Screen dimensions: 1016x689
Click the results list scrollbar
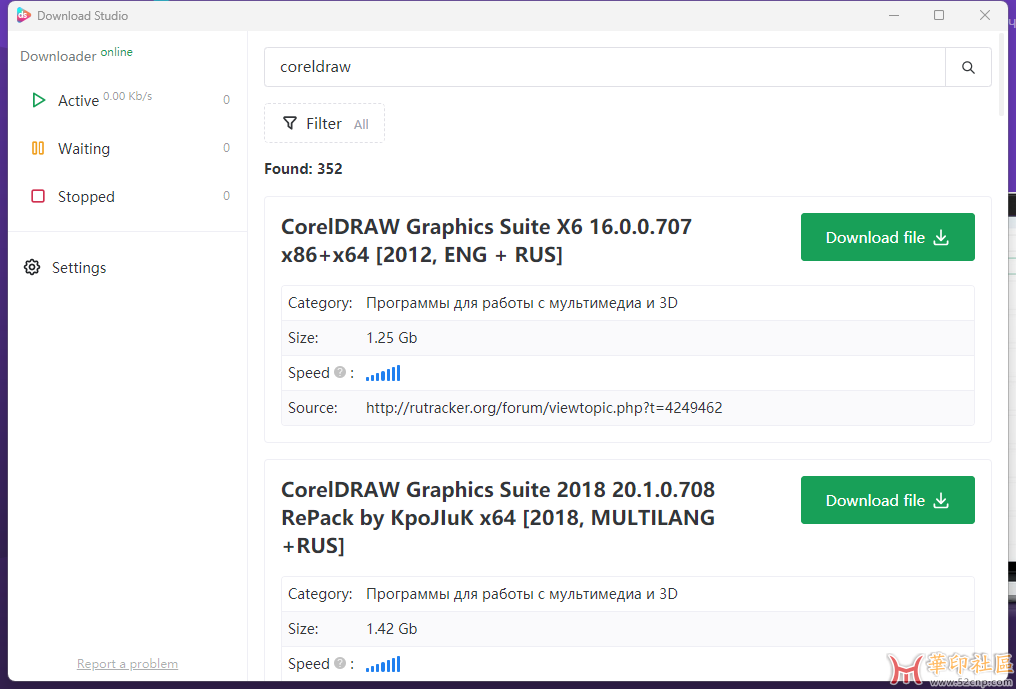[x=1003, y=75]
